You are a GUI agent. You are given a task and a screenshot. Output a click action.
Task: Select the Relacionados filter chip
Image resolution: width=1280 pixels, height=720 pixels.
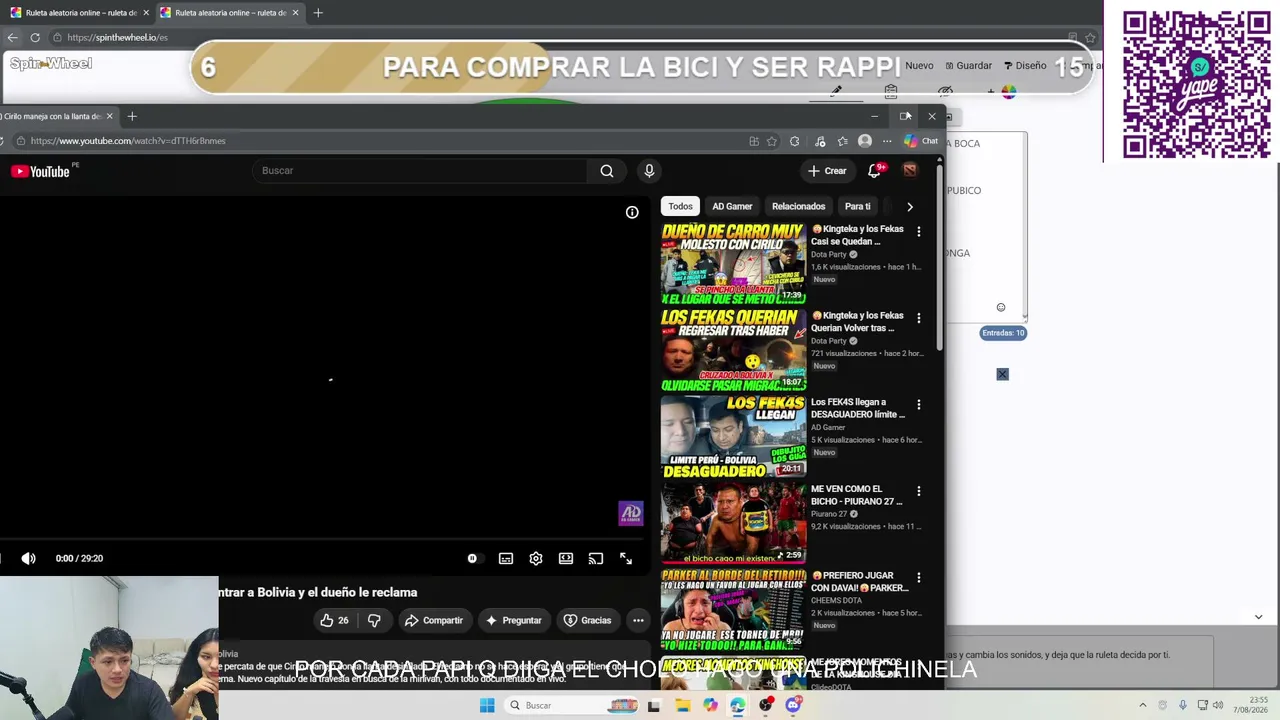798,206
